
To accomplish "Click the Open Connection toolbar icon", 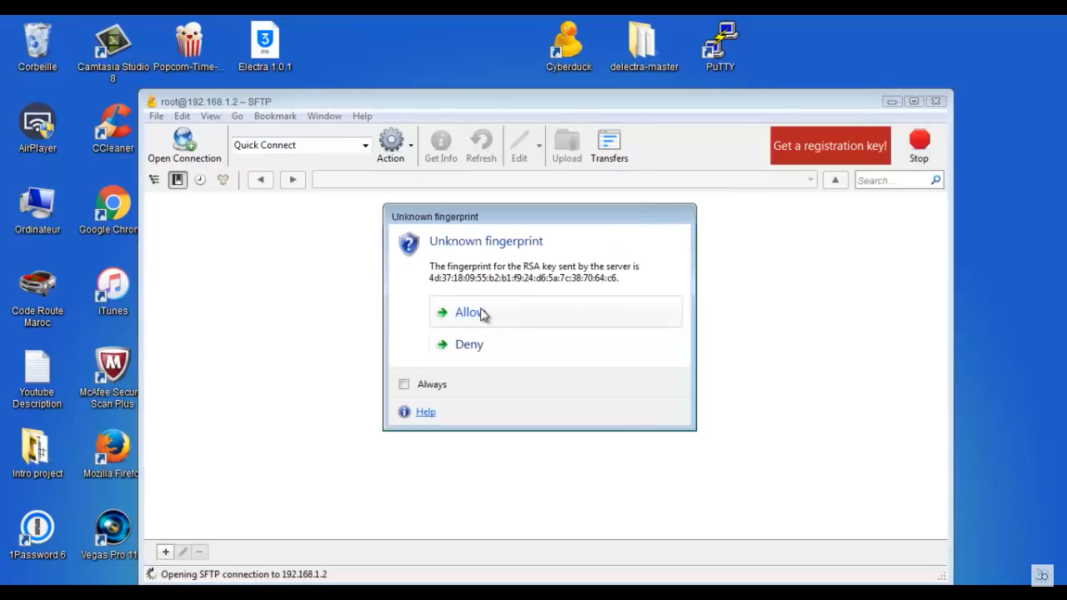I will pyautogui.click(x=184, y=144).
